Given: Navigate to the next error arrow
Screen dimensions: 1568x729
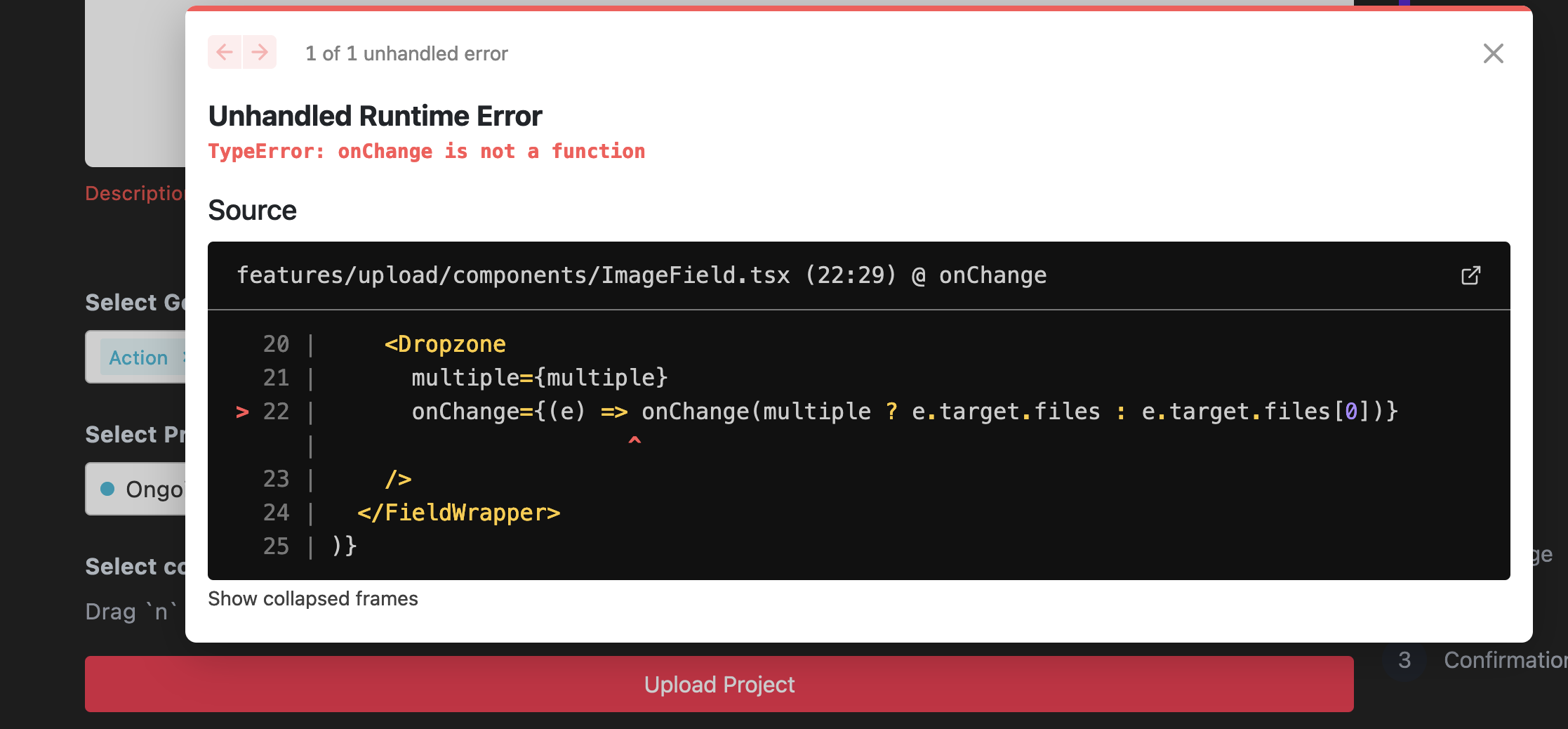Looking at the screenshot, I should (x=260, y=52).
